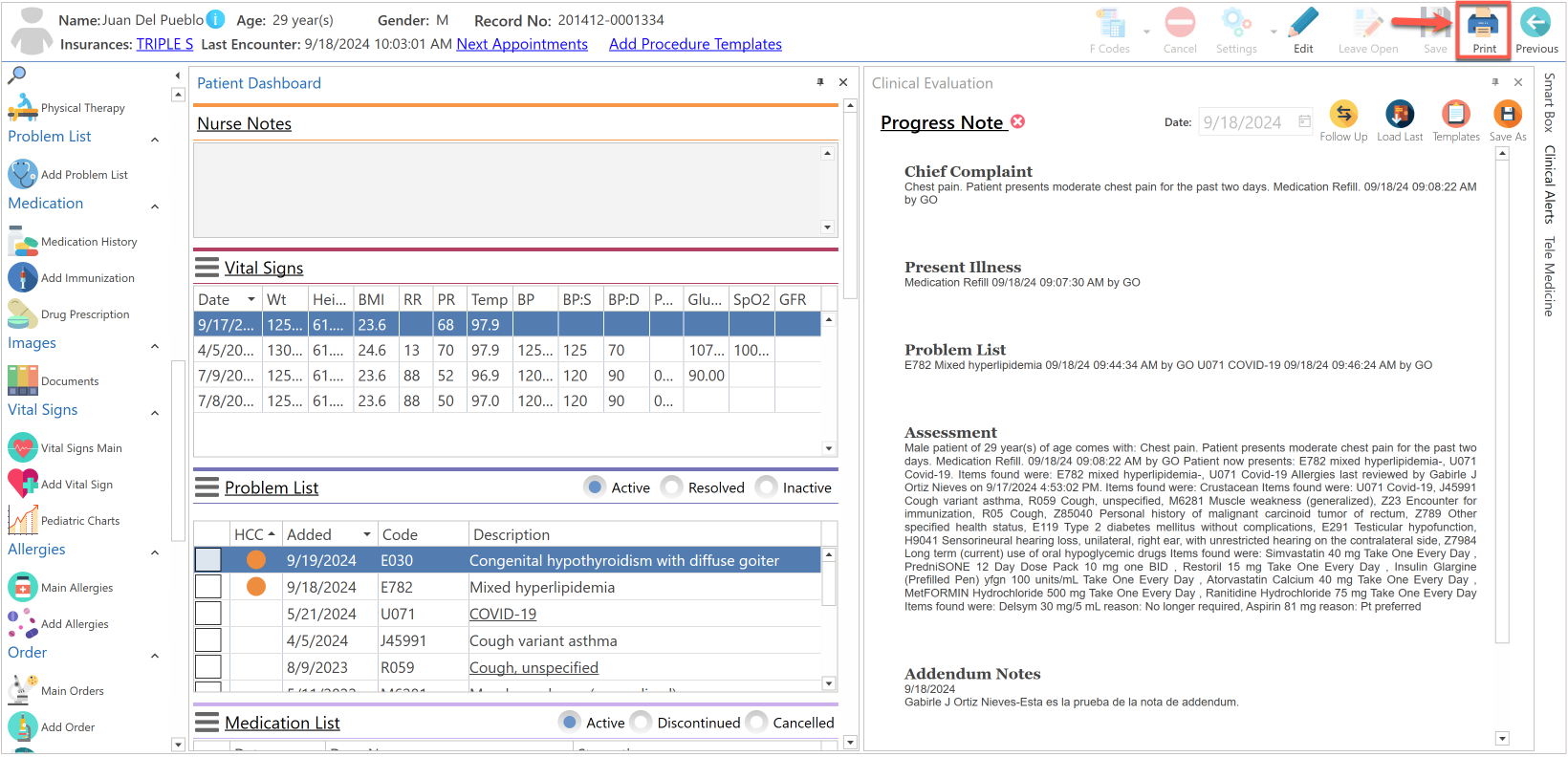Open the Problem List hamburger menu
Image resolution: width=1568 pixels, height=757 pixels.
pyautogui.click(x=207, y=487)
